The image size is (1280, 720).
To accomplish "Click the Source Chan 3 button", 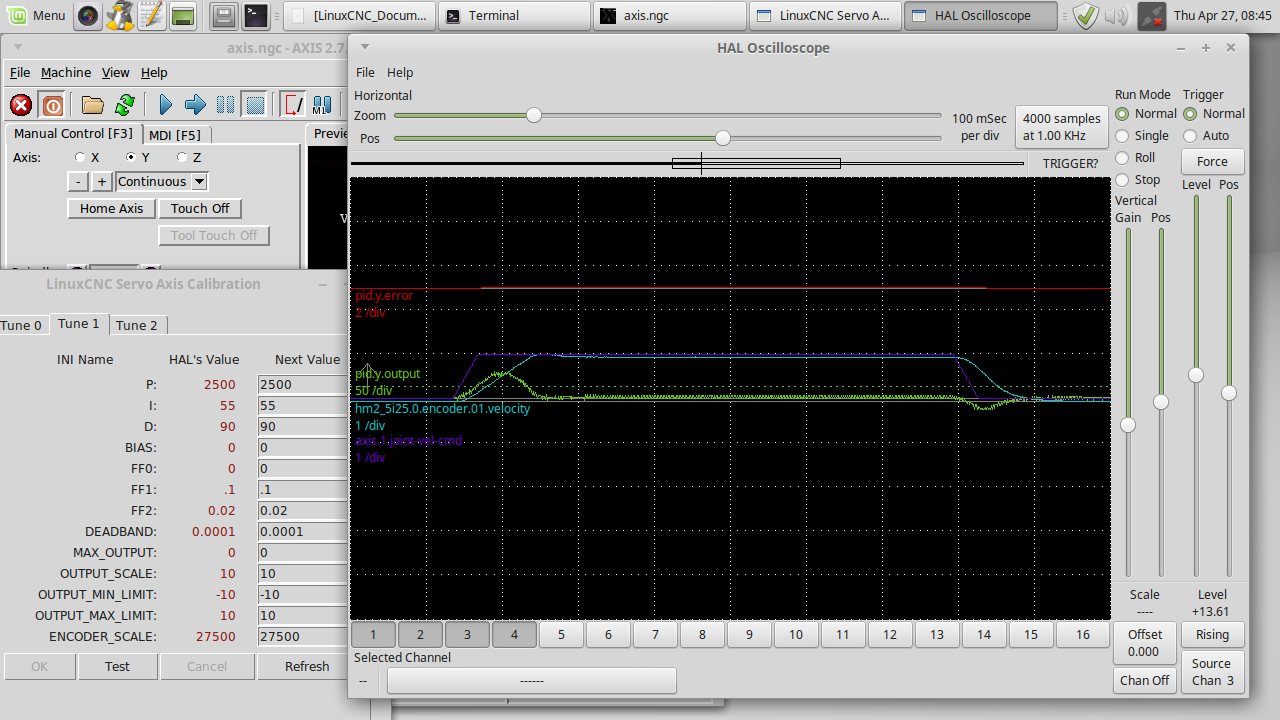I will pyautogui.click(x=1212, y=672).
